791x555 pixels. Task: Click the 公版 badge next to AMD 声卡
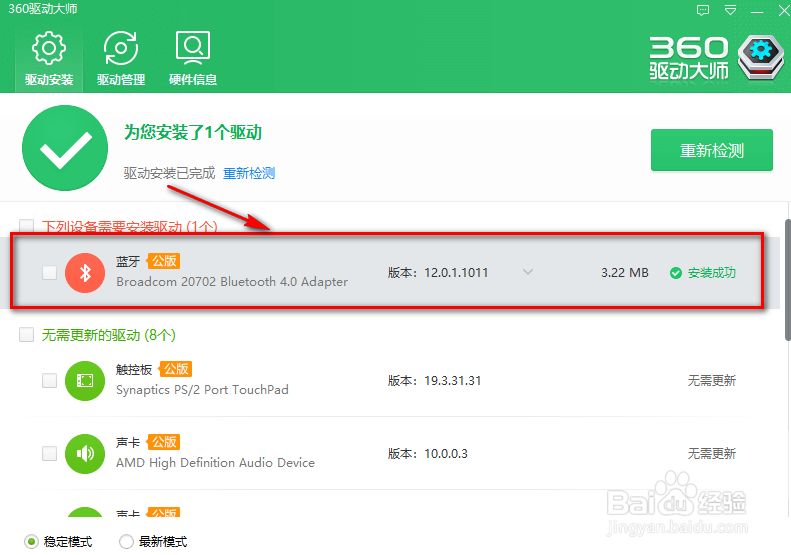pyautogui.click(x=163, y=442)
